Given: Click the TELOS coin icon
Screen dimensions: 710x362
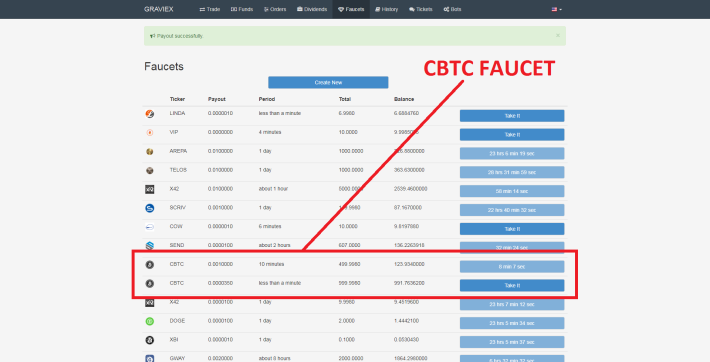Looking at the screenshot, I should point(149,170).
